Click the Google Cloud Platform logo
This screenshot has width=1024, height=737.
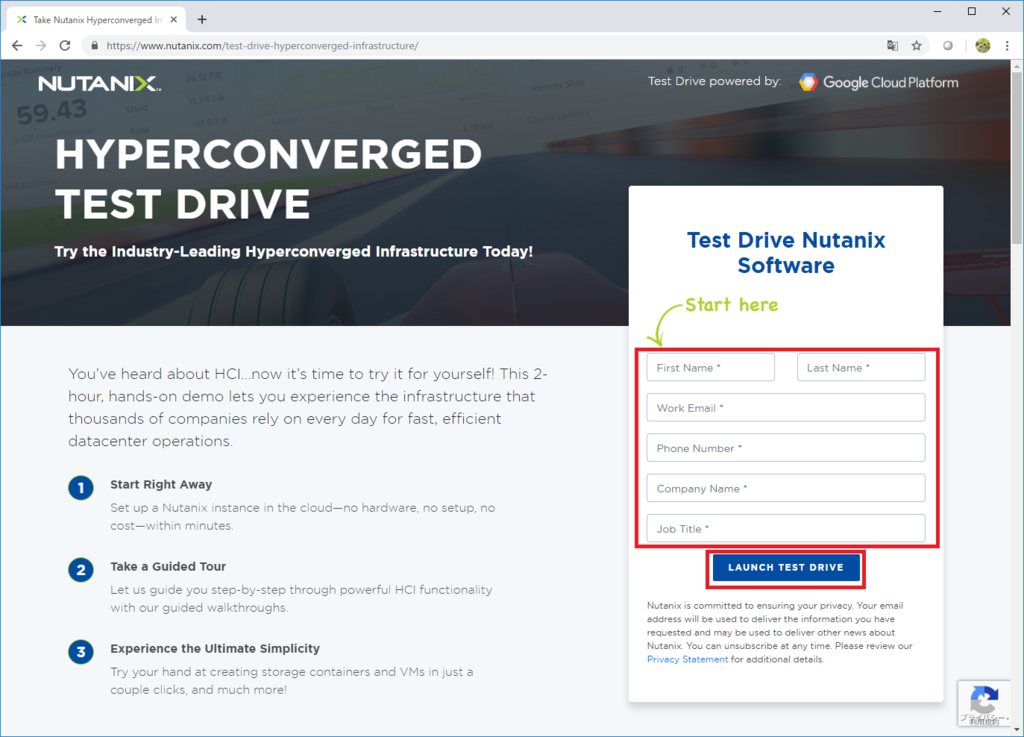tap(878, 82)
